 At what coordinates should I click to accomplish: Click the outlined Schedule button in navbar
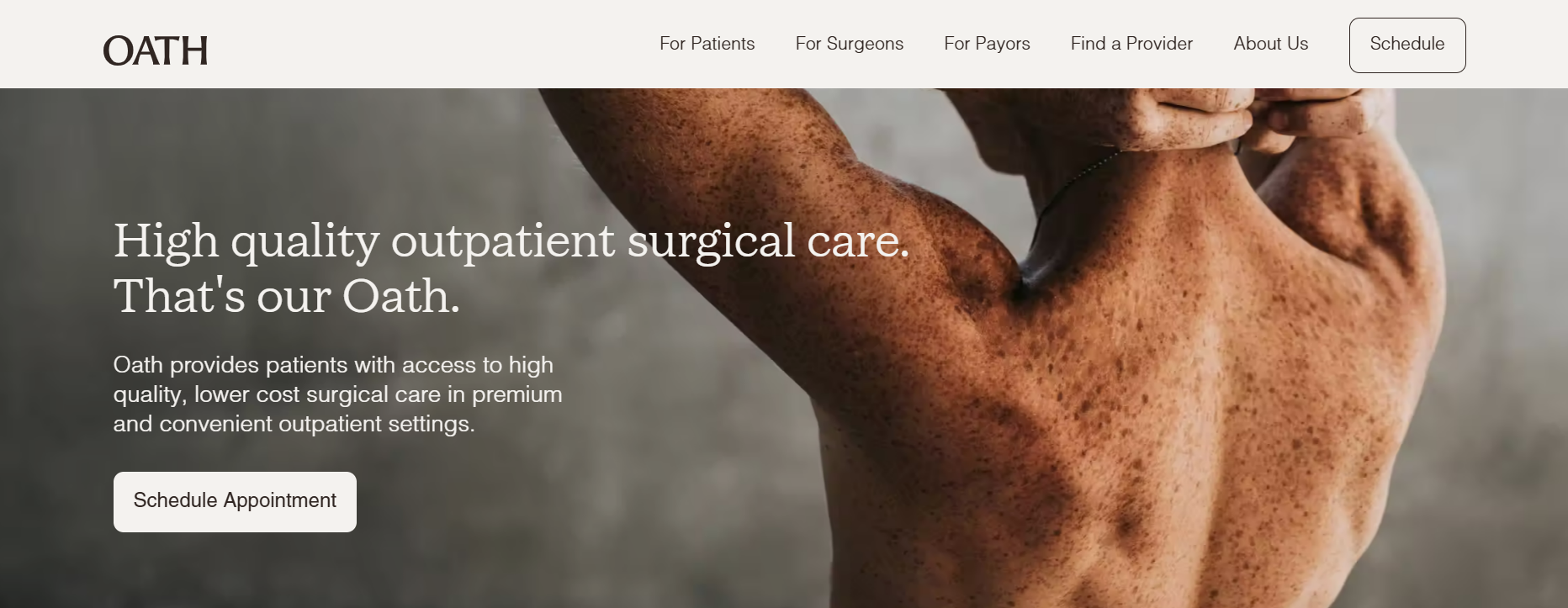click(x=1407, y=45)
